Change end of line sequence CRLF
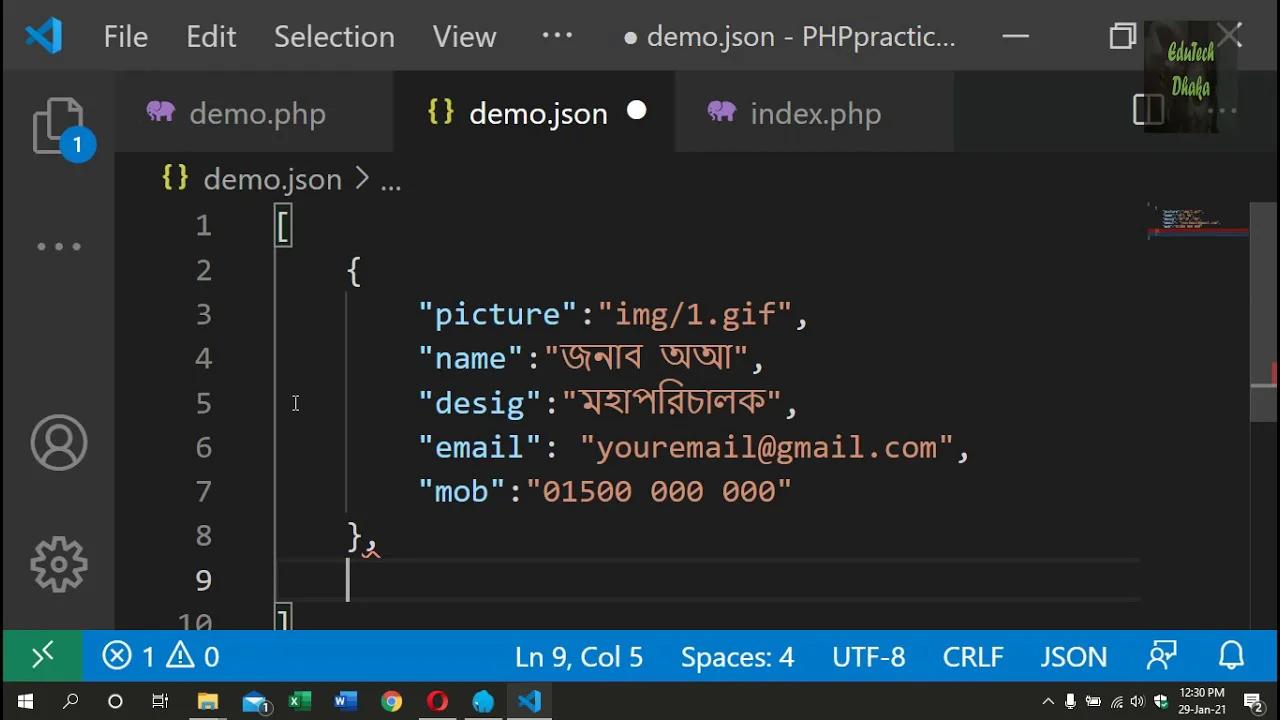The image size is (1280, 720). (973, 657)
